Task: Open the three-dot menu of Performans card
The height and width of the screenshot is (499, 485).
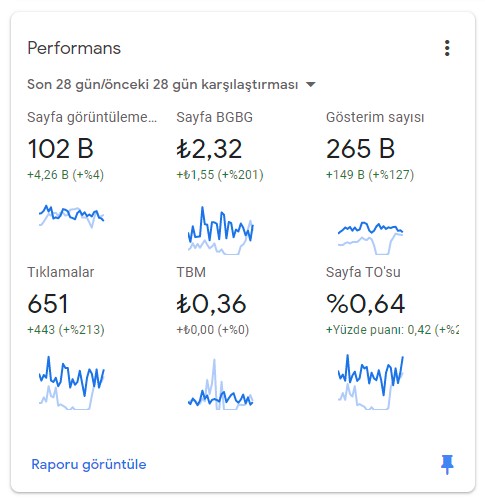Action: click(x=447, y=48)
